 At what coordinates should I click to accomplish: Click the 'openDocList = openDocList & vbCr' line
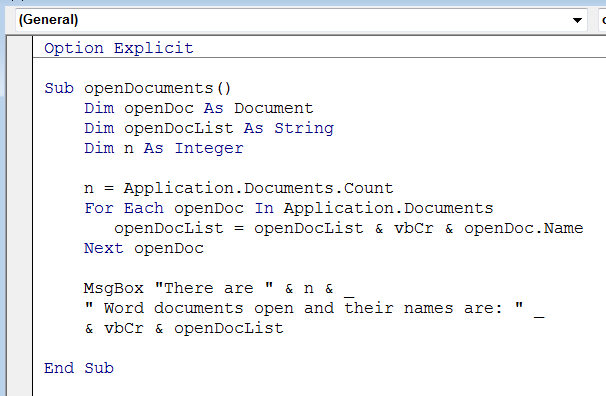(x=348, y=229)
